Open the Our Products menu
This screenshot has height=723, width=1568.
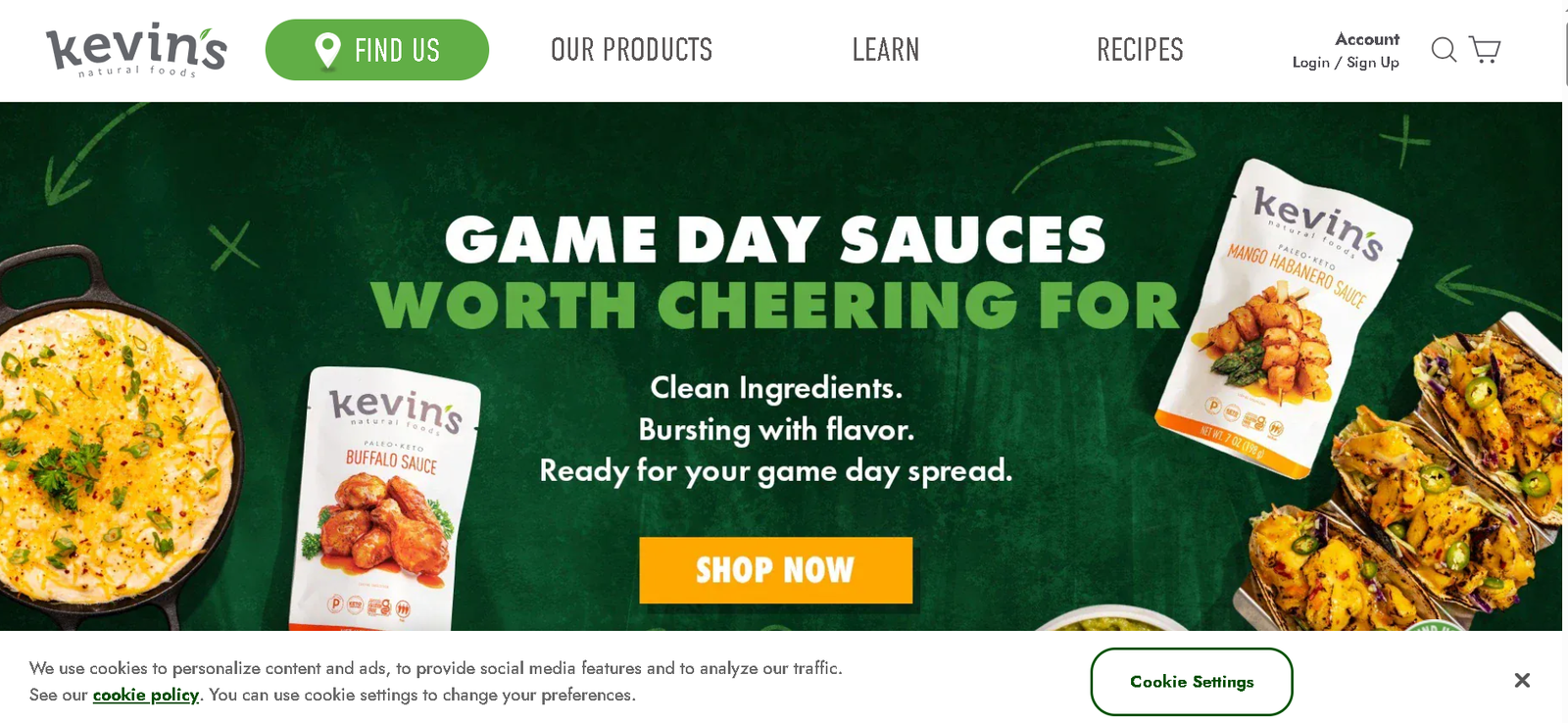point(632,50)
